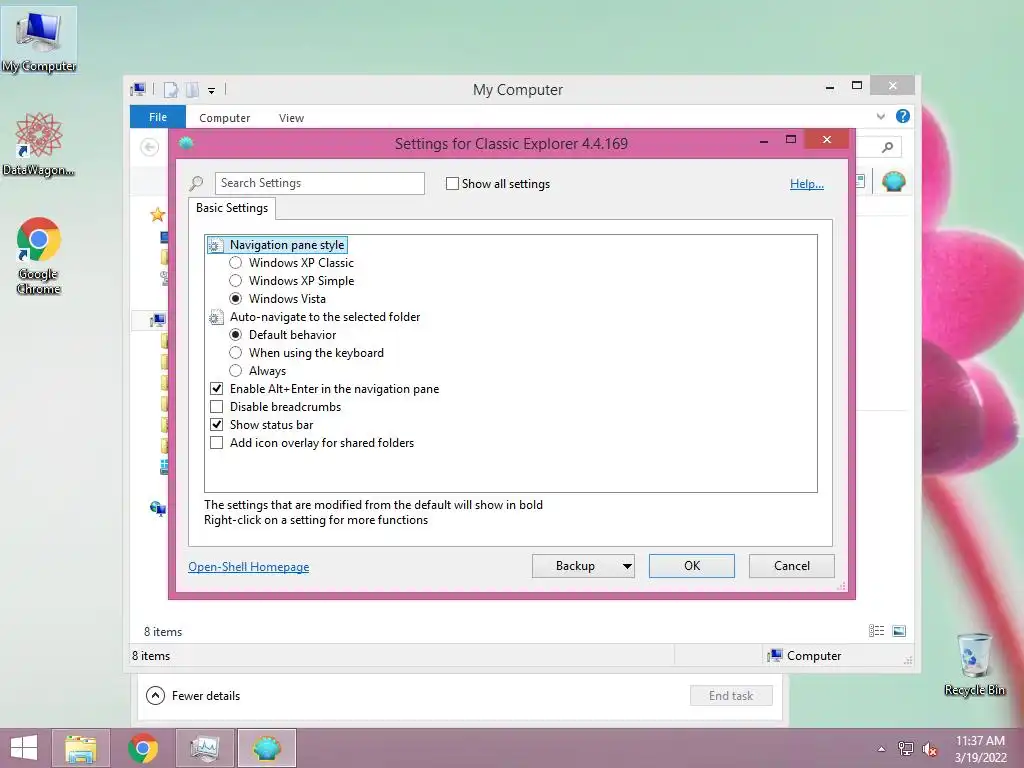Click the Explorer search magnifier icon
Screen dimensions: 1024x768
point(887,148)
